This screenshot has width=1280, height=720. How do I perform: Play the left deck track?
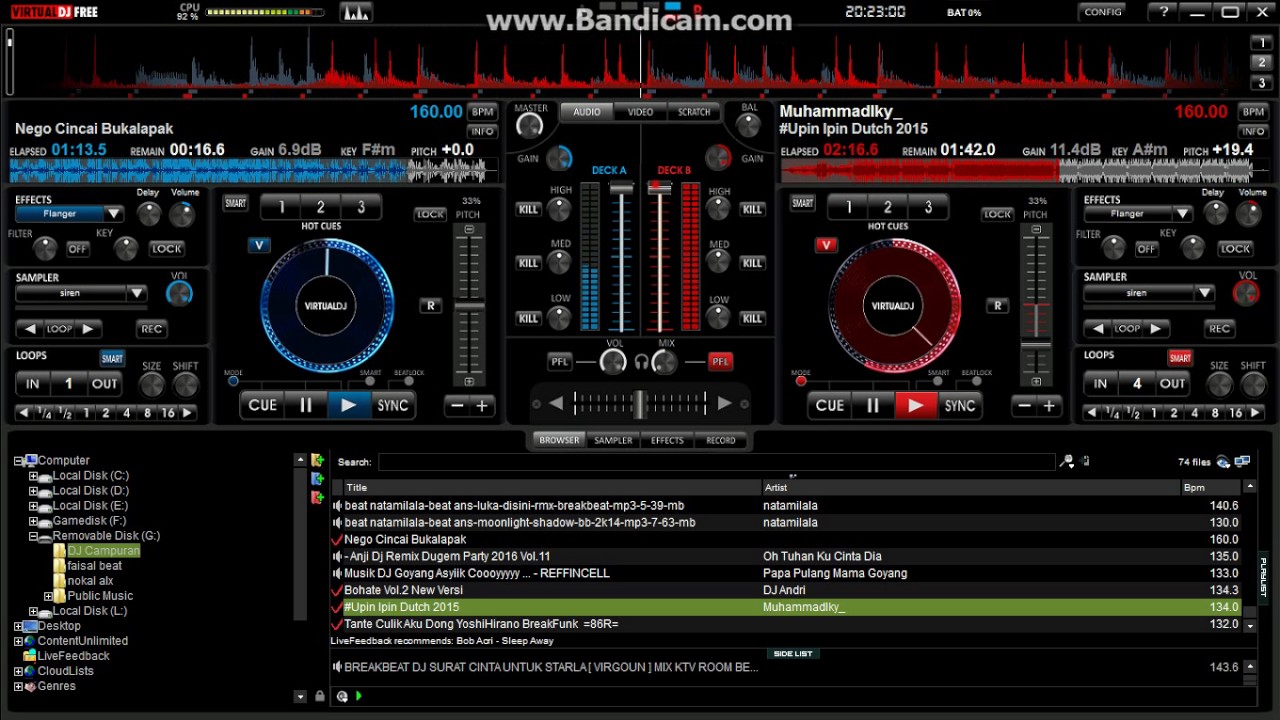click(x=348, y=405)
